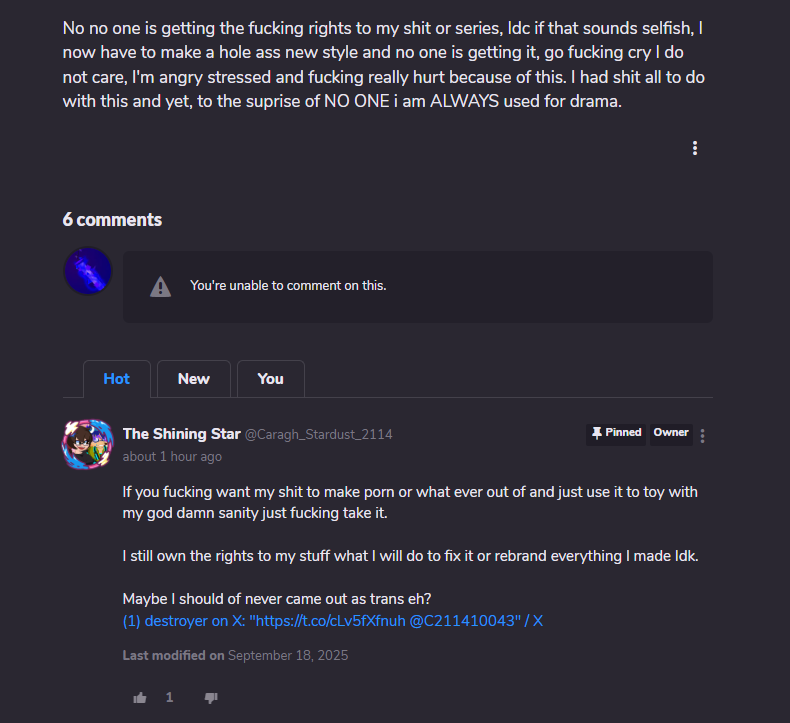Open the post's three-dot options menu
Image resolution: width=790 pixels, height=723 pixels.
[x=695, y=148]
